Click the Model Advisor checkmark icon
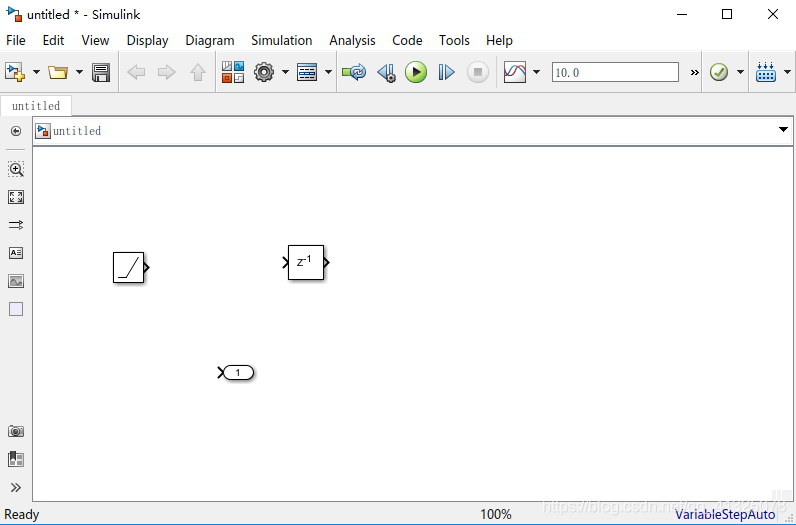Screen dimensions: 796x525 pos(719,72)
